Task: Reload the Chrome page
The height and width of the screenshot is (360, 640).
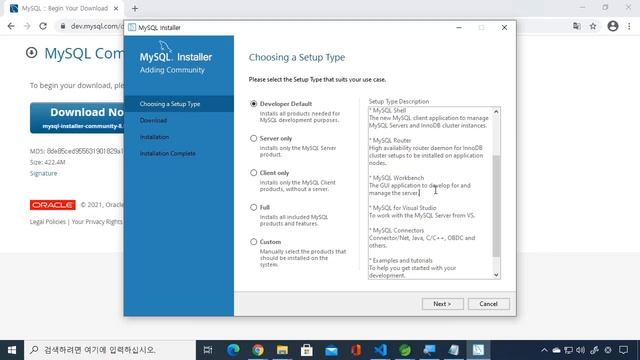Action: click(43, 26)
